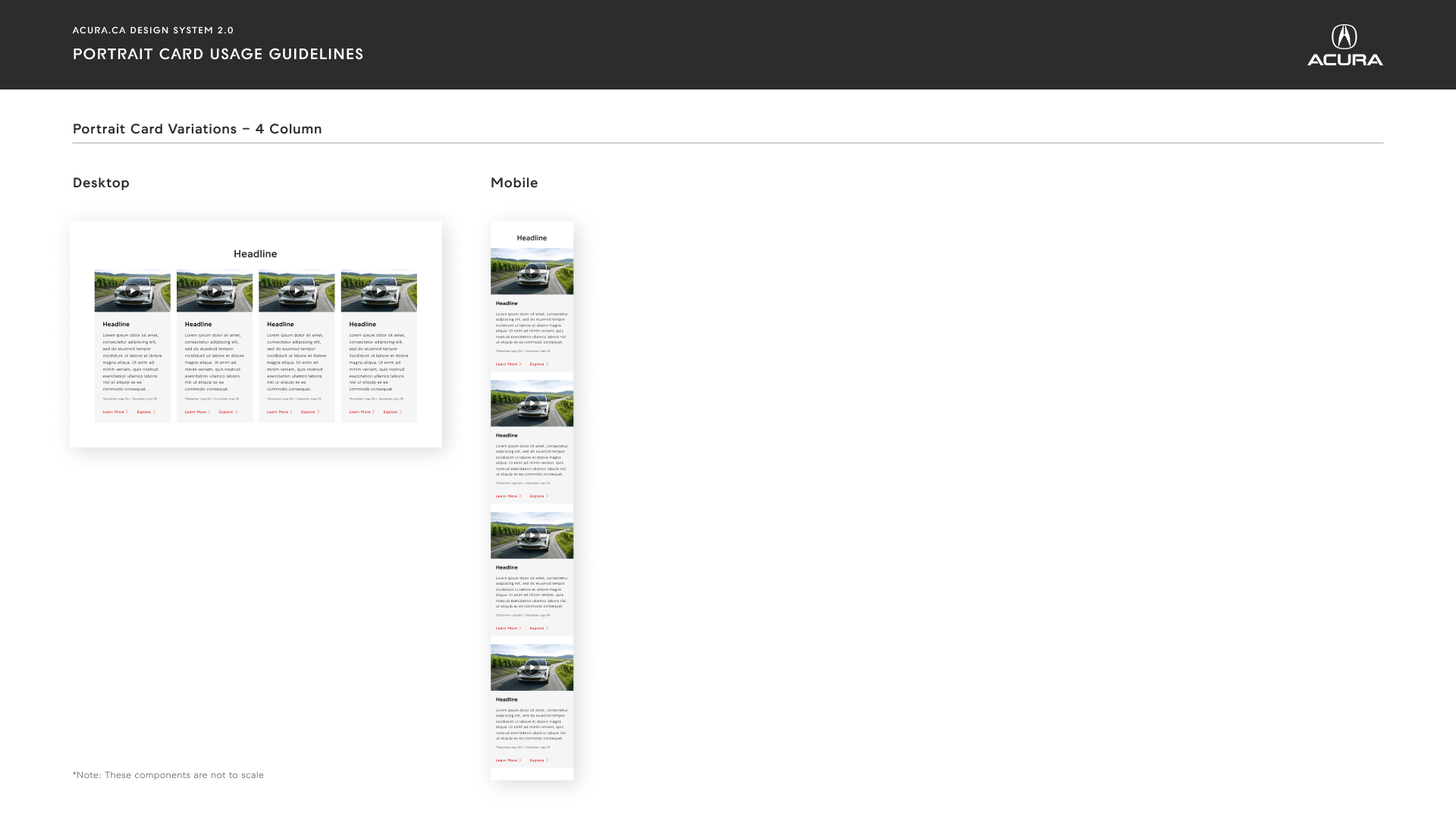This screenshot has width=1456, height=819.
Task: Select bold Headline in fourth mobile card
Action: [x=507, y=699]
